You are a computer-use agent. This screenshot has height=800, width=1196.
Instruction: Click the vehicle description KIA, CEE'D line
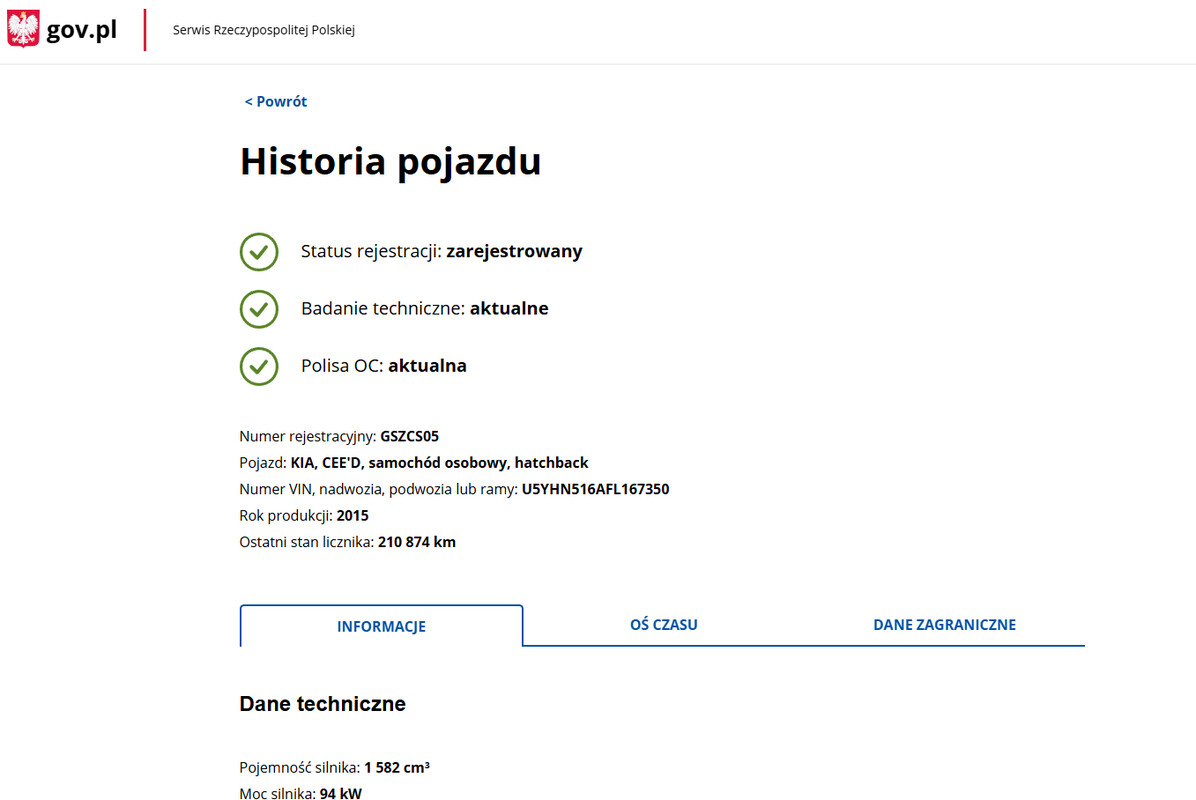click(x=439, y=463)
